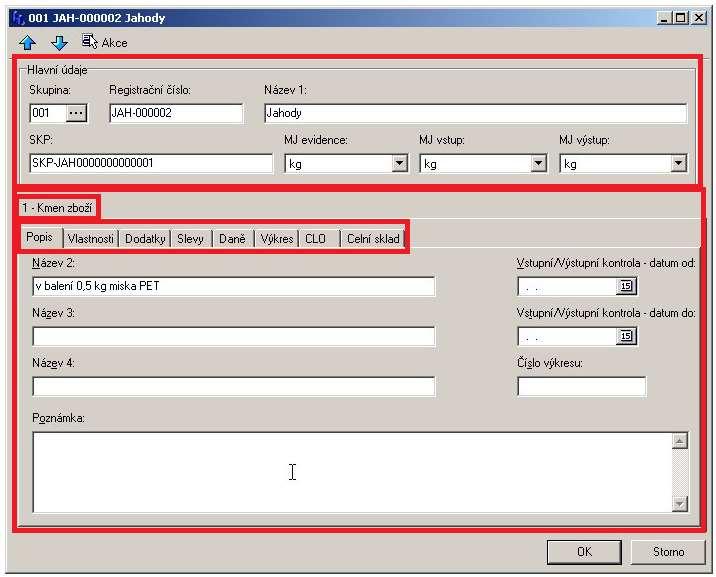This screenshot has height=577, width=716.
Task: Open the Akce actions menu
Action: [105, 42]
